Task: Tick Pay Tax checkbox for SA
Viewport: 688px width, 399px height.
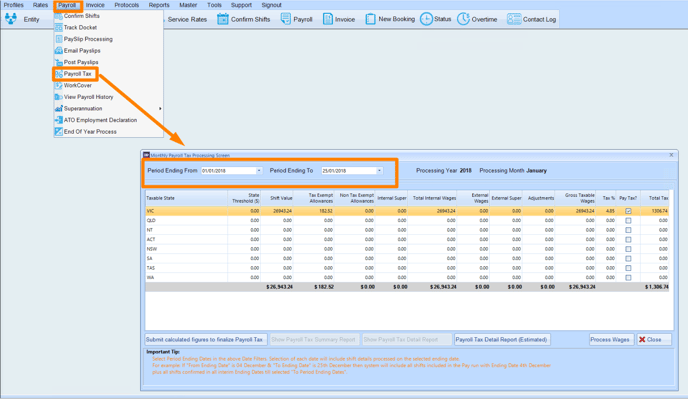Action: coord(628,259)
